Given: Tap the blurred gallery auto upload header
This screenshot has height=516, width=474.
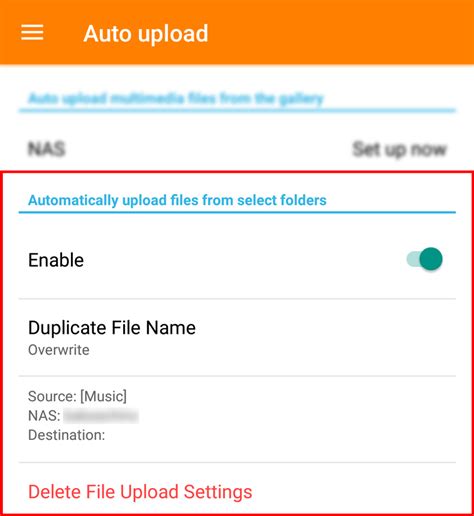Looking at the screenshot, I should click(x=176, y=98).
